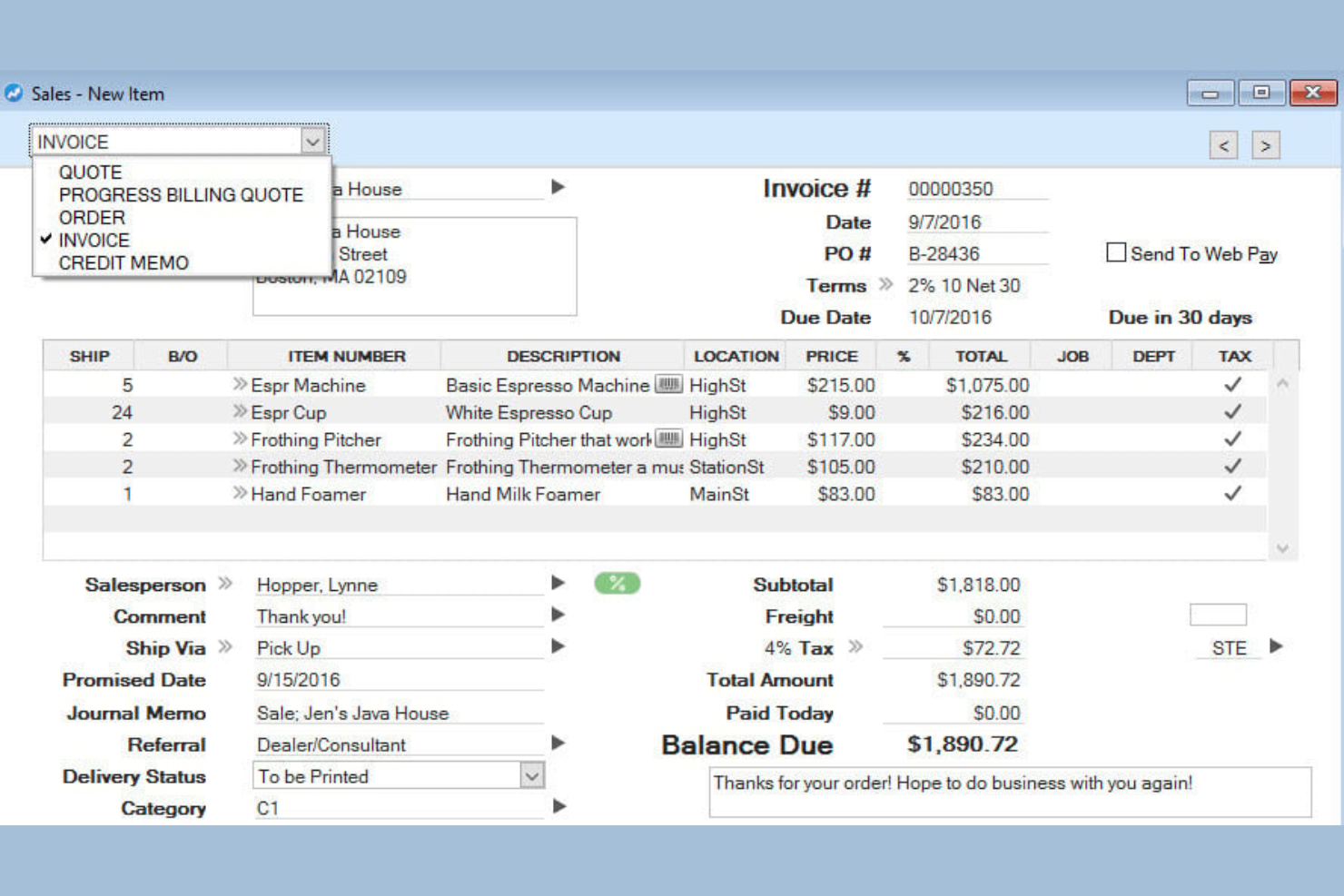Click the Date field 9/7/2016
This screenshot has width=1344, height=896.
pyautogui.click(x=977, y=222)
